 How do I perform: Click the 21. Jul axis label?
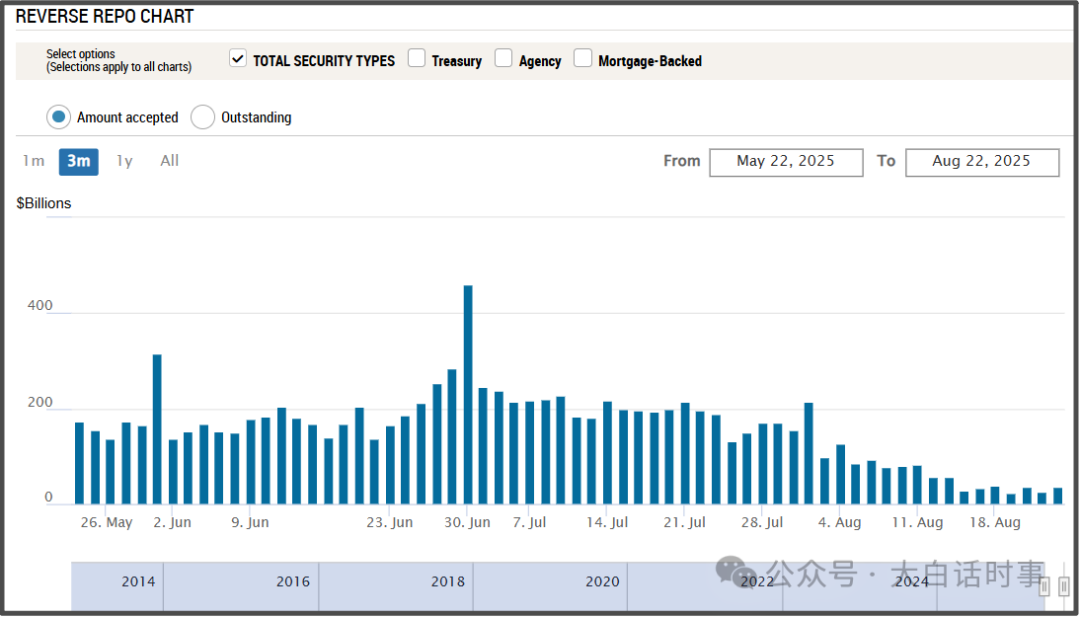[x=685, y=523]
